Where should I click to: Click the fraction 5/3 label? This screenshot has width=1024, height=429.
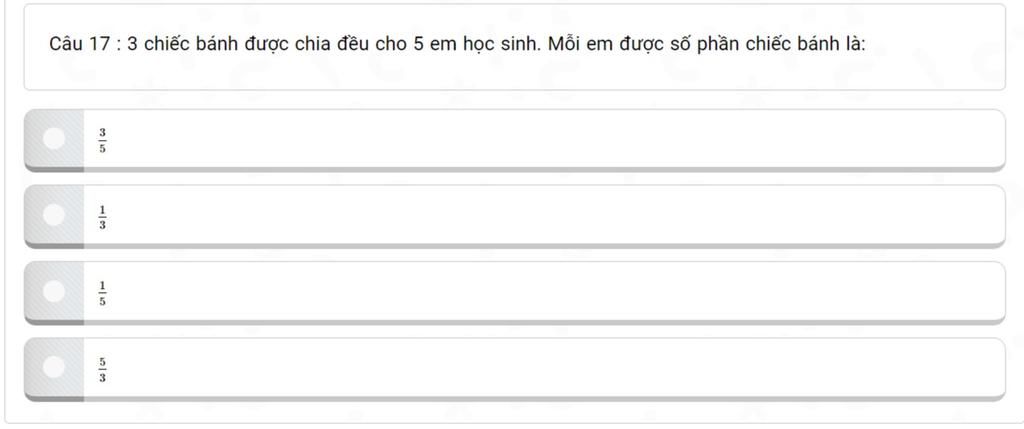(x=103, y=370)
